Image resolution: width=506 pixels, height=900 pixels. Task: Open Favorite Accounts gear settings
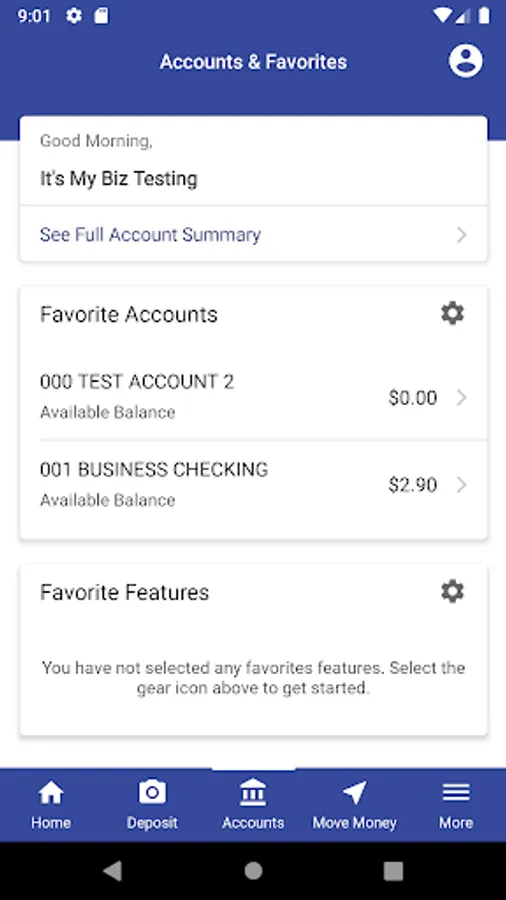[452, 313]
